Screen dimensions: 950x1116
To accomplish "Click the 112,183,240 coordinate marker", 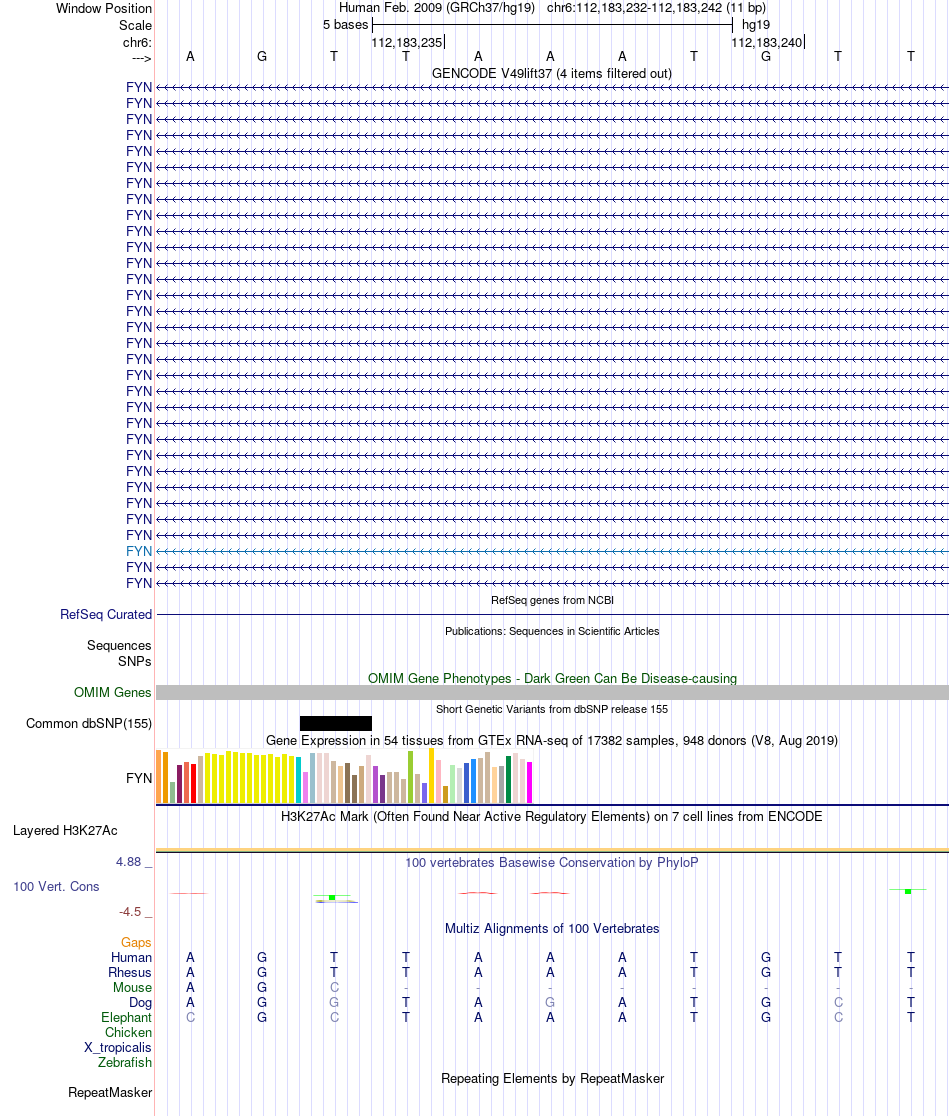I will coord(767,43).
